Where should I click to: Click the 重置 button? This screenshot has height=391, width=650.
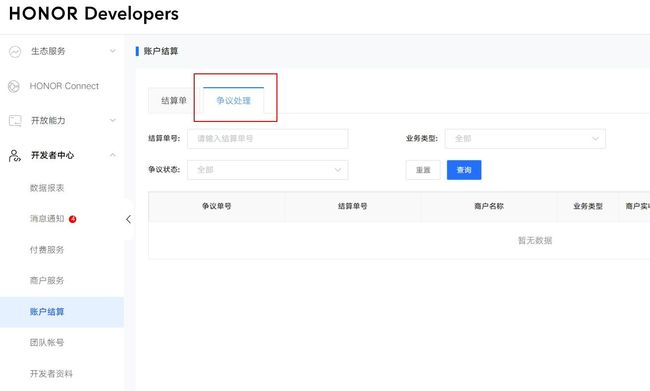pos(423,170)
